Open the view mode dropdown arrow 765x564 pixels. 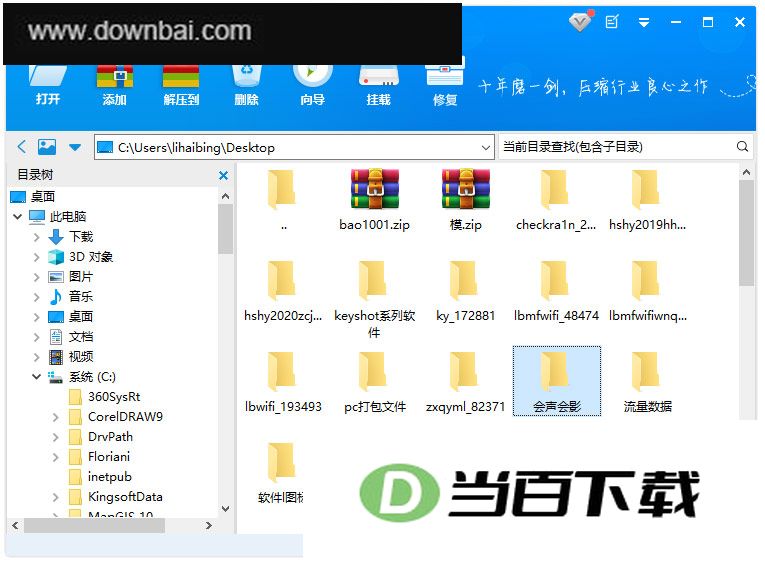coord(75,147)
